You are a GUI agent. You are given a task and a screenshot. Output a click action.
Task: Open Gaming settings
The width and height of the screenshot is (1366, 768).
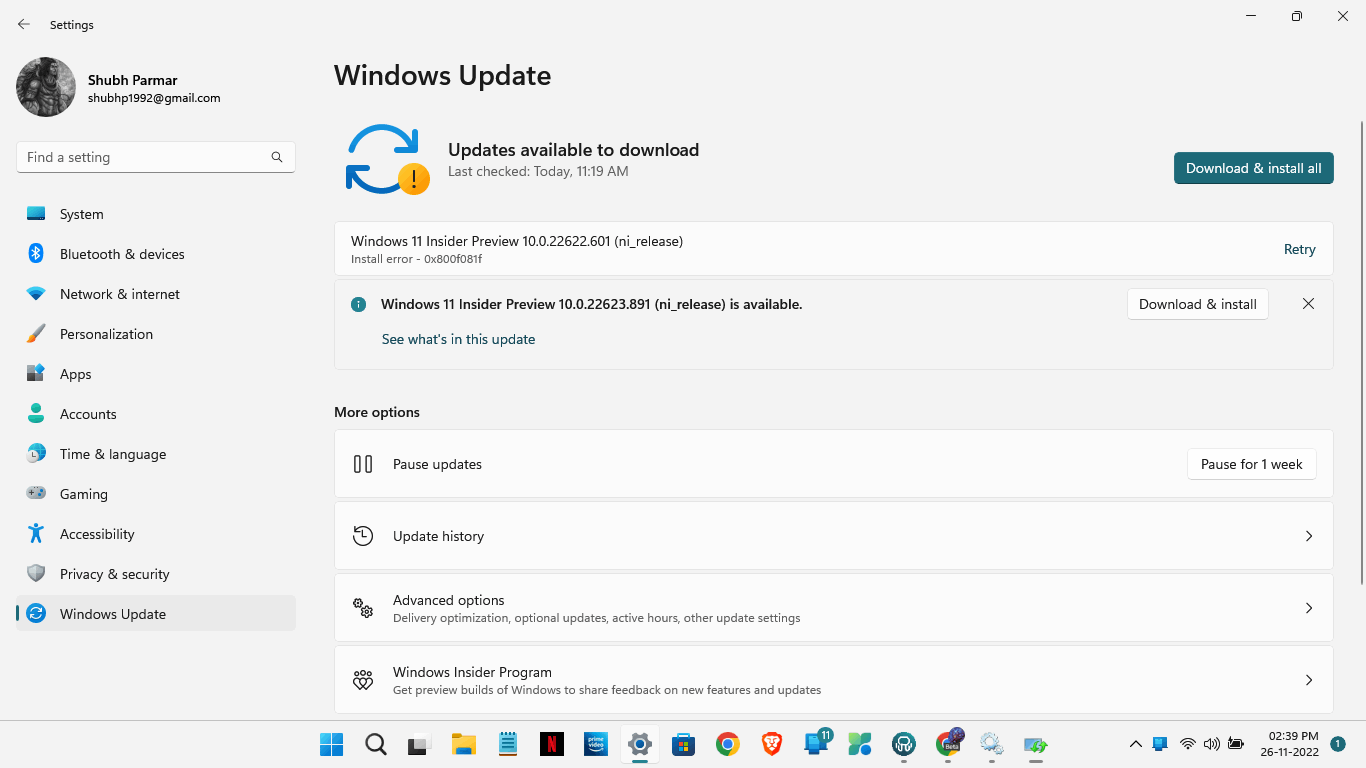pos(156,494)
